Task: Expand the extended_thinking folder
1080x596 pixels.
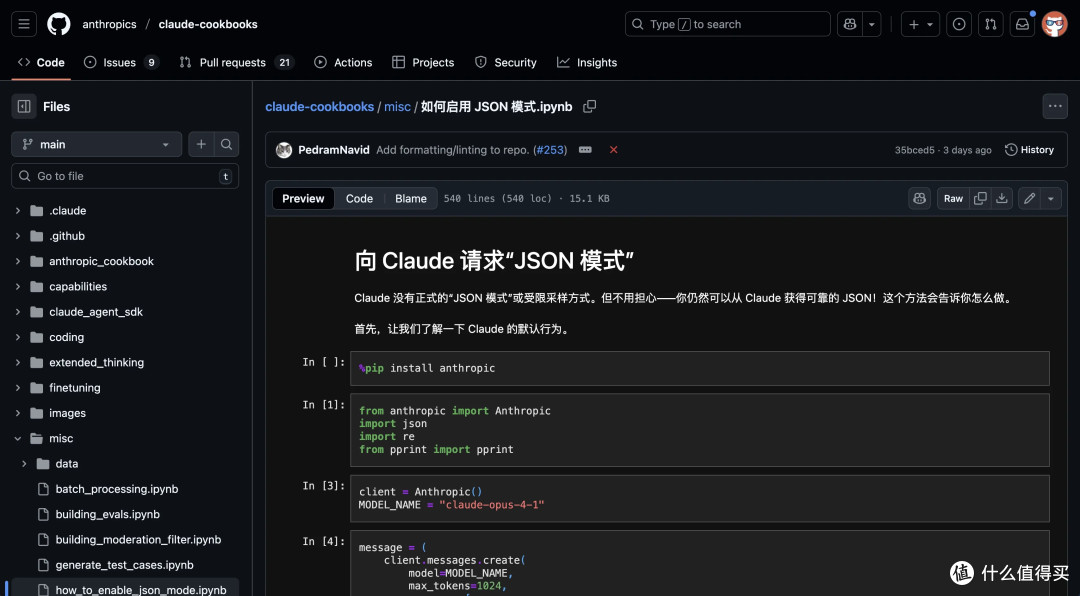Action: (18, 362)
